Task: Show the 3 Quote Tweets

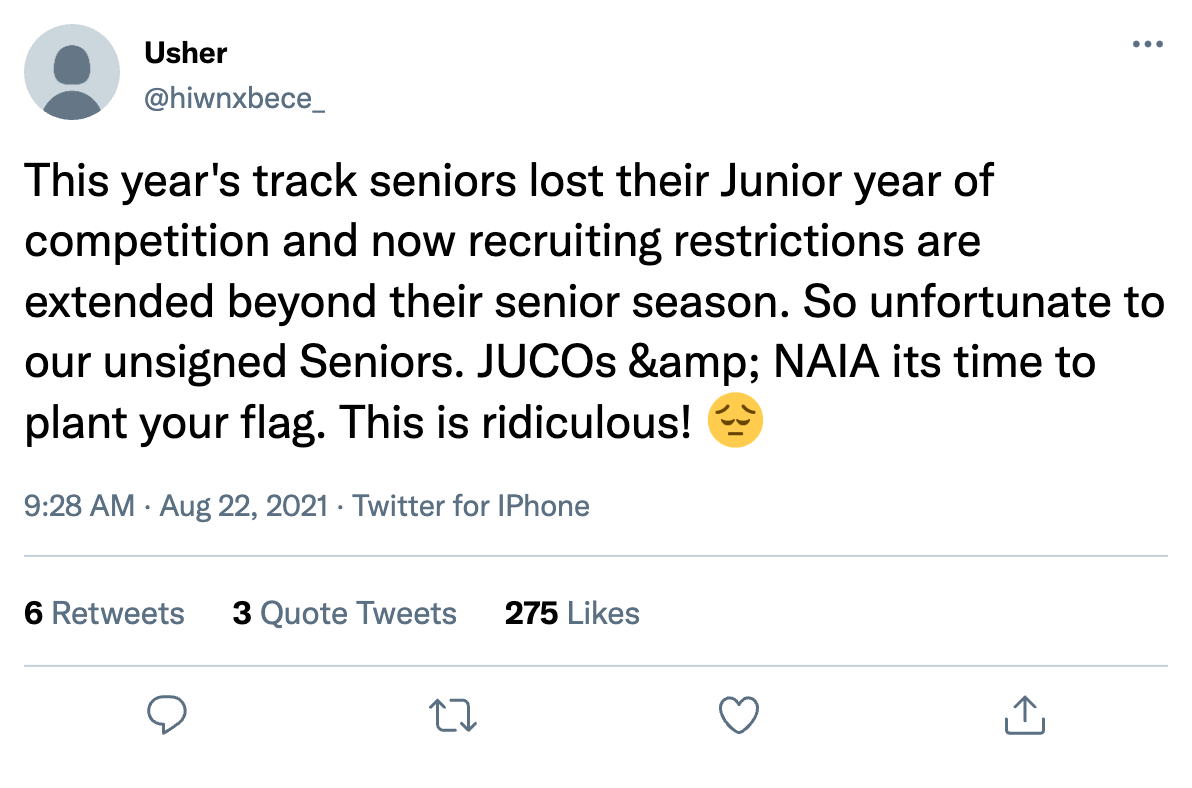Action: [x=344, y=613]
